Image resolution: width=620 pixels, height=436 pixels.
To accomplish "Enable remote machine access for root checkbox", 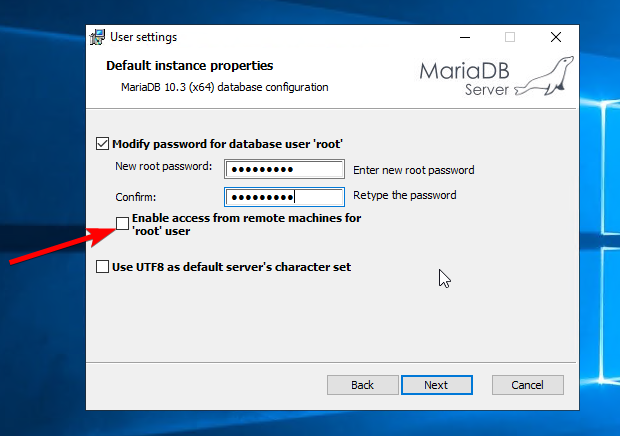I will pos(123,223).
